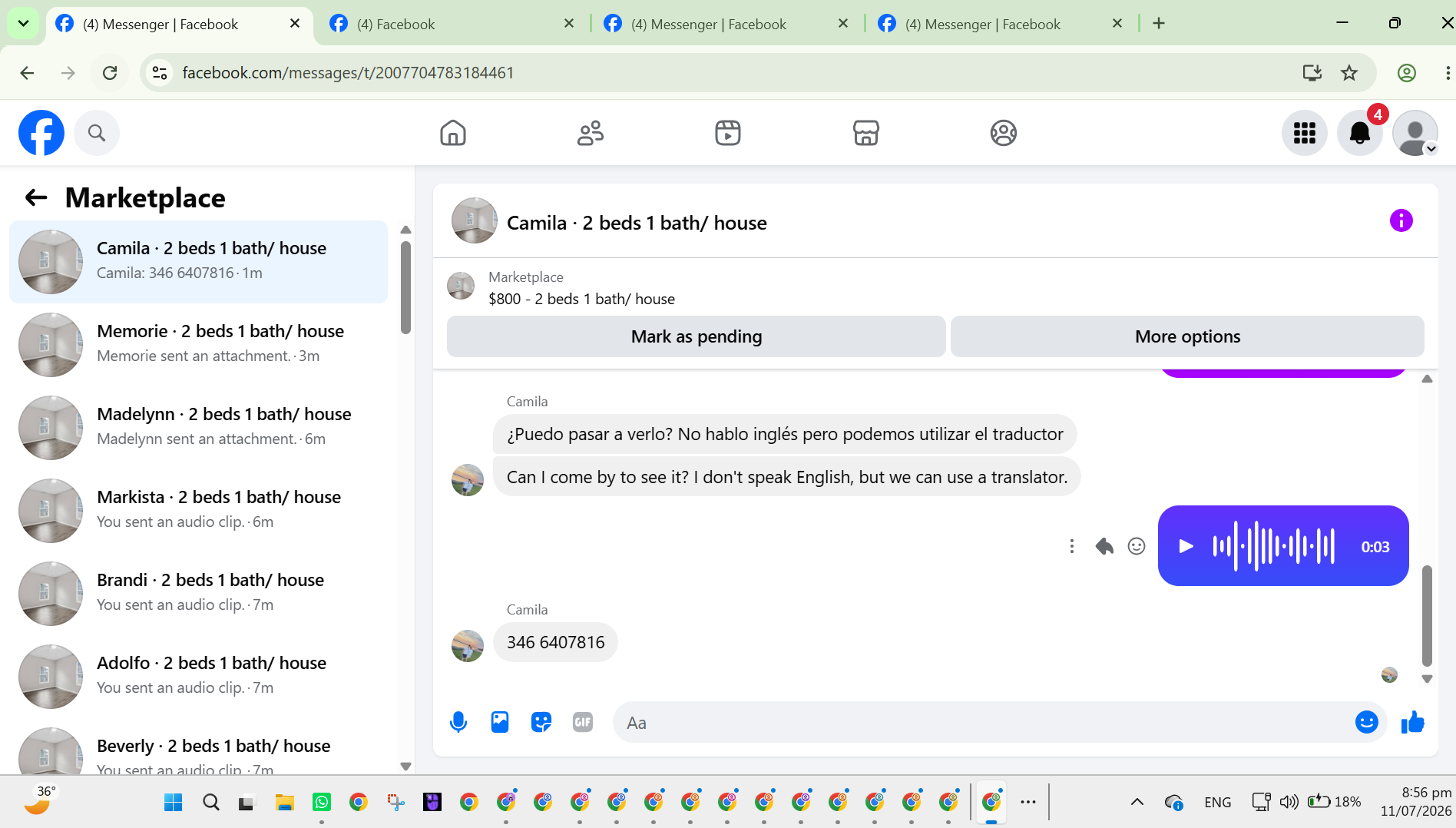
Task: Click install app icon in address bar
Action: pos(1312,73)
